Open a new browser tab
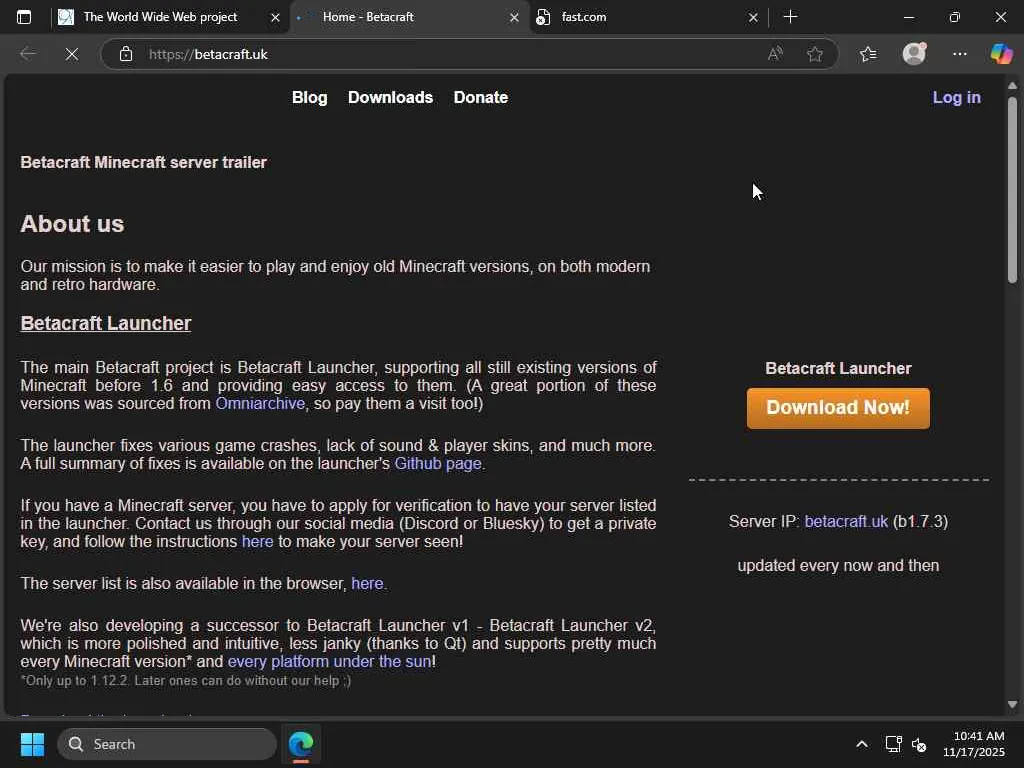 click(790, 17)
